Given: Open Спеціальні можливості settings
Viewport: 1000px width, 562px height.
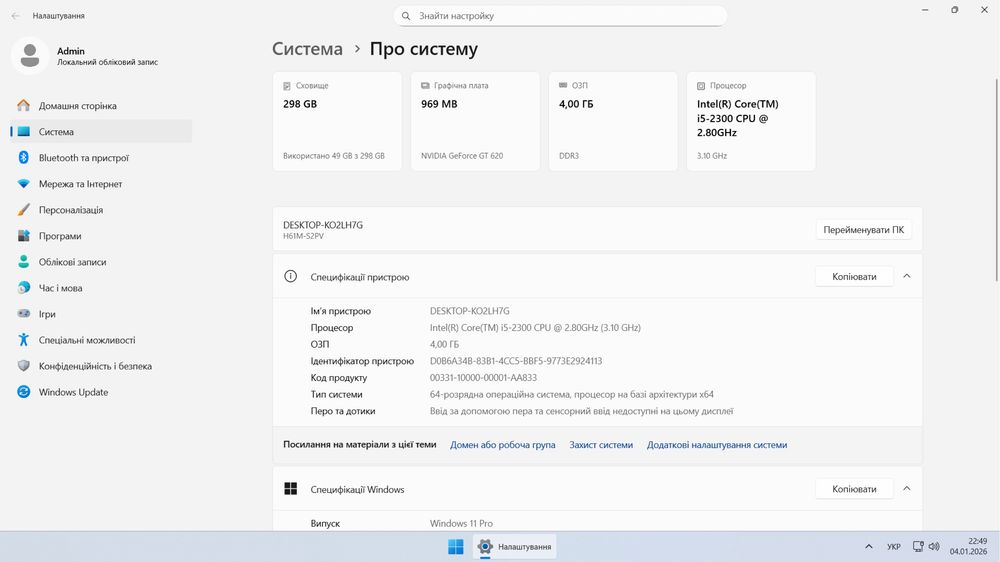Looking at the screenshot, I should pyautogui.click(x=101, y=340).
